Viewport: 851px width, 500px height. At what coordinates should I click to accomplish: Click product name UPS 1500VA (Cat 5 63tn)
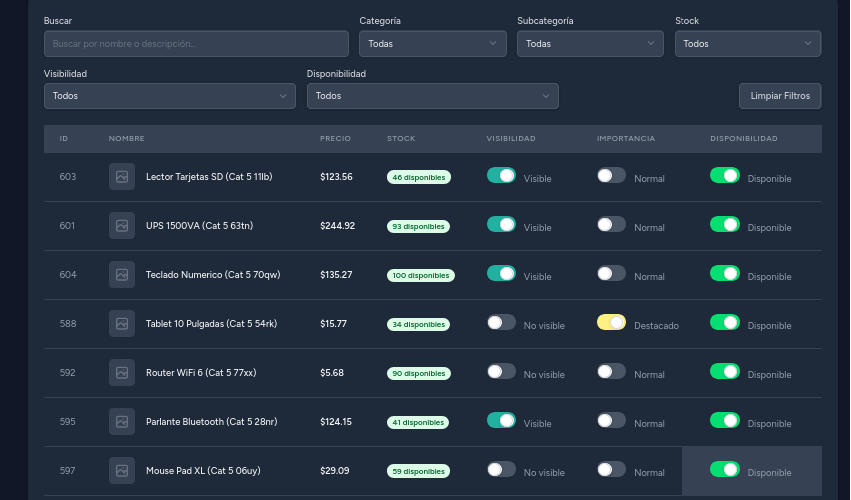pyautogui.click(x=199, y=226)
